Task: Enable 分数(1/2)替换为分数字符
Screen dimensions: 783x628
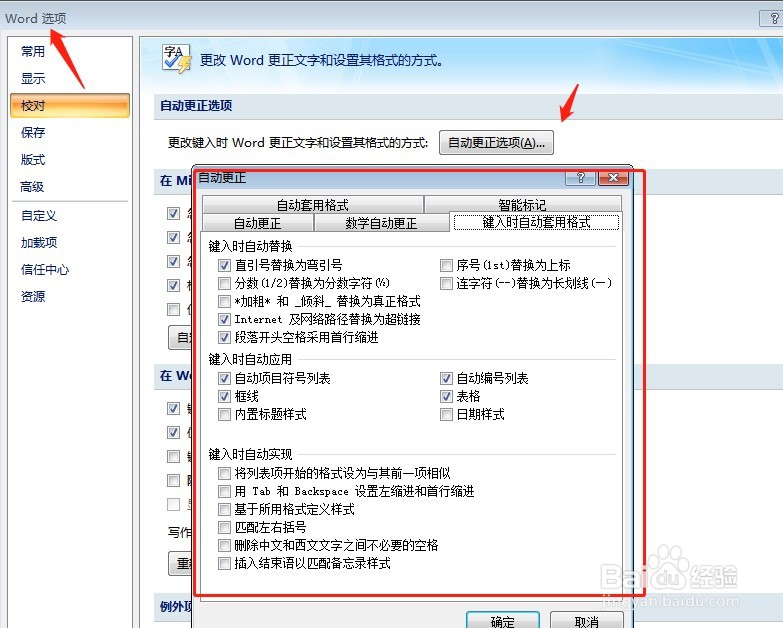Action: coord(224,284)
